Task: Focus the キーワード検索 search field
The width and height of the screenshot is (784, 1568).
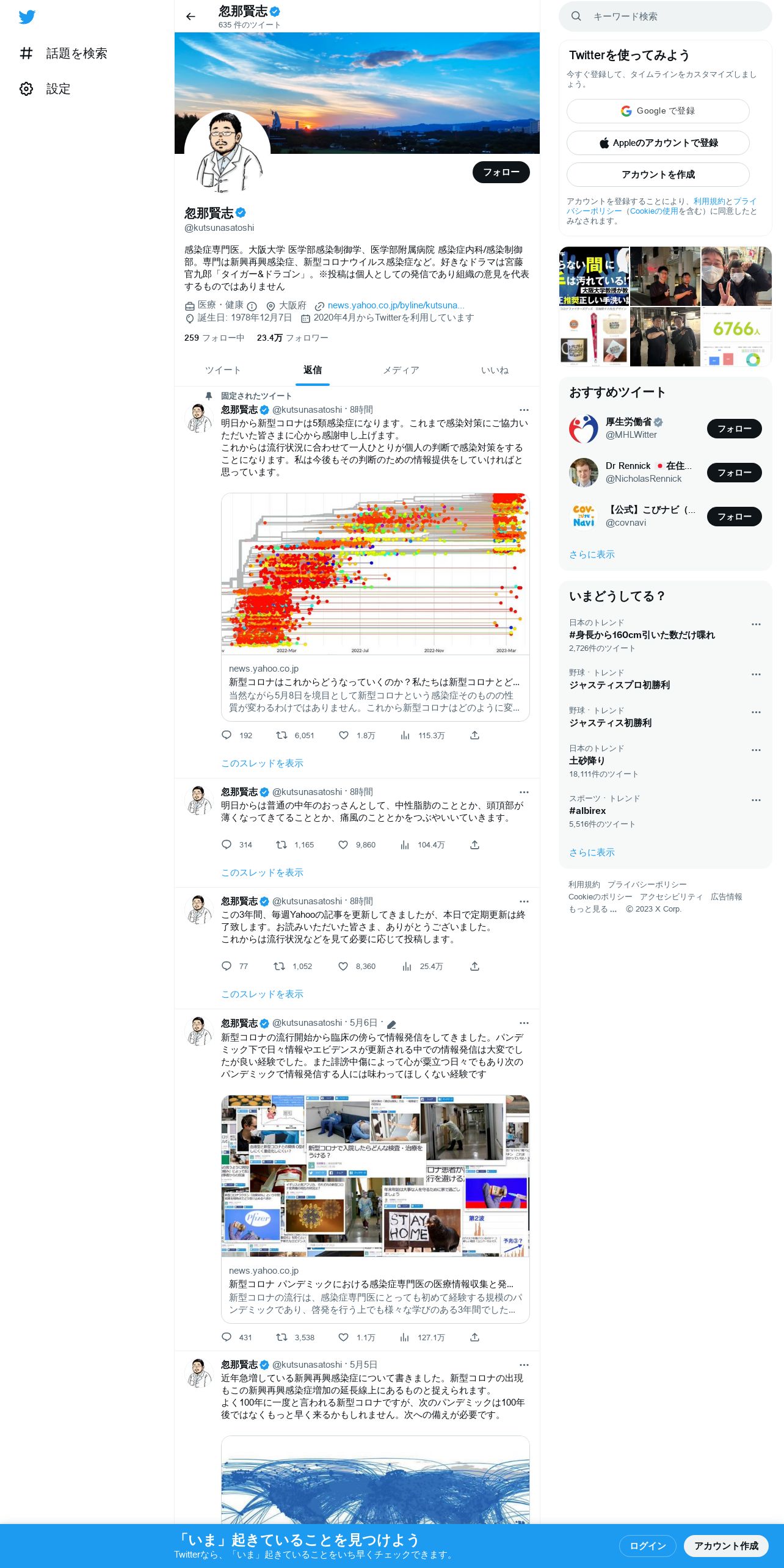Action: click(666, 16)
